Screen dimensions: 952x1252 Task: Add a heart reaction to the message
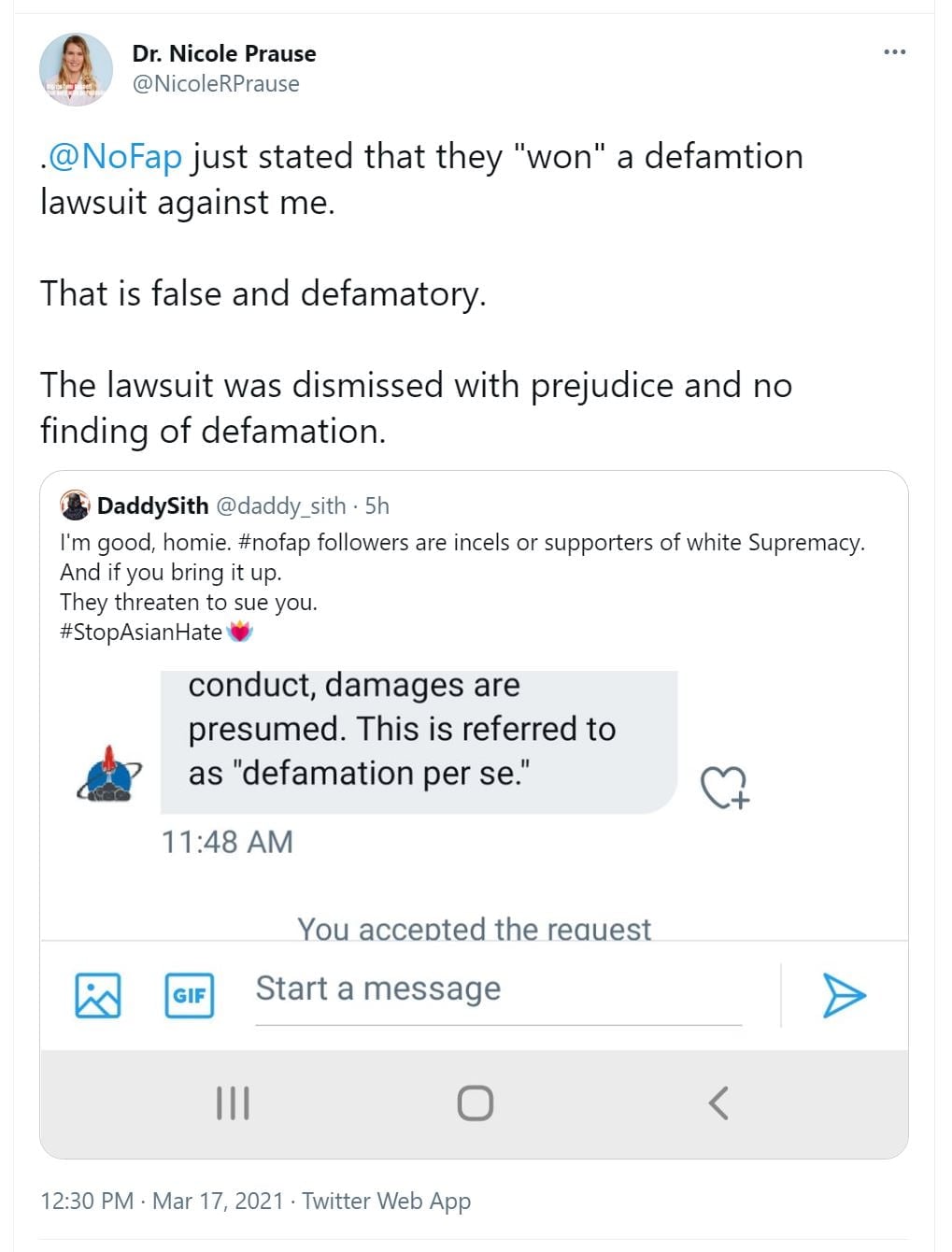(x=725, y=787)
